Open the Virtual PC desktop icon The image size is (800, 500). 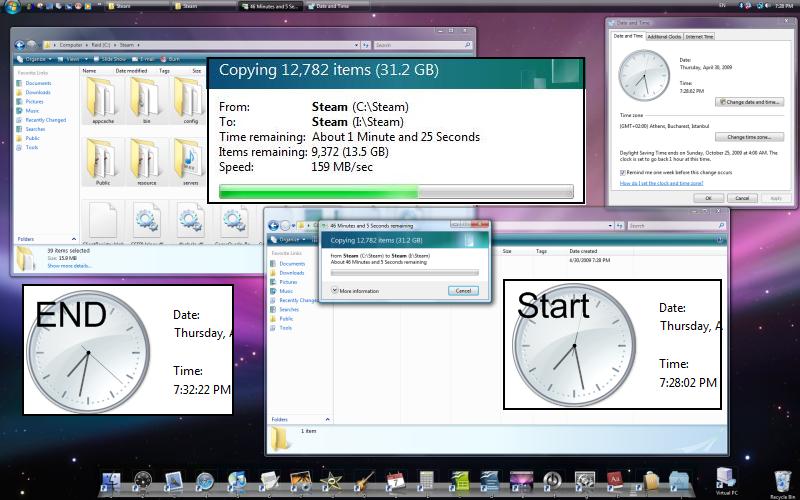pyautogui.click(x=726, y=481)
